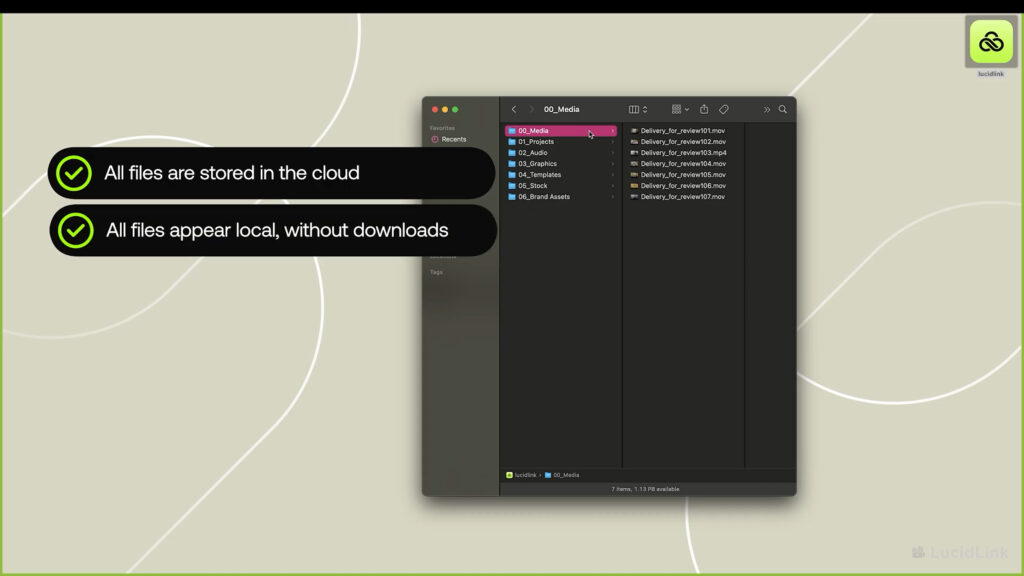Click the Recents sidebar item
The image size is (1024, 576).
(x=453, y=139)
